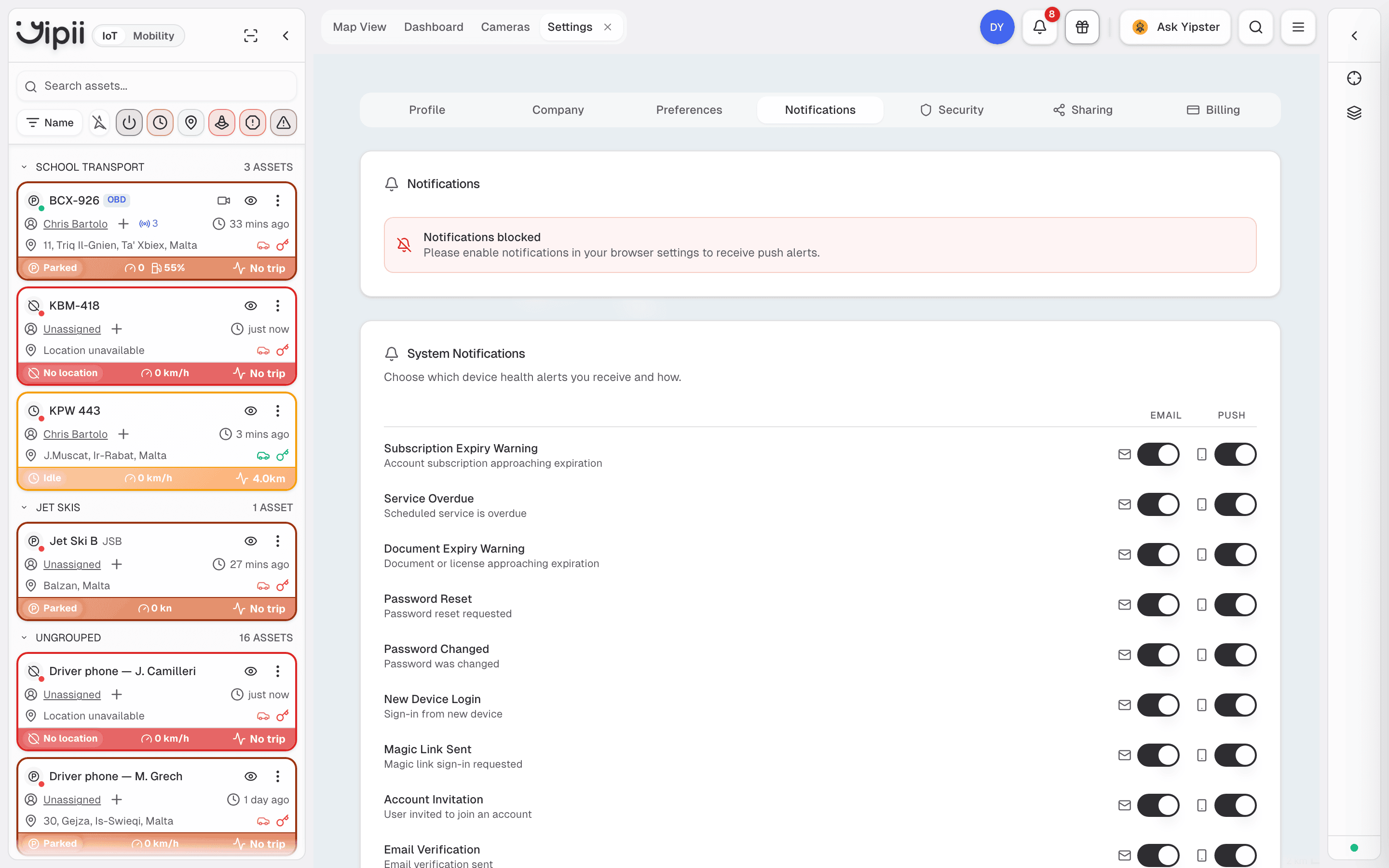Collapse the JET SKIS group
The width and height of the screenshot is (1389, 868).
(x=24, y=507)
